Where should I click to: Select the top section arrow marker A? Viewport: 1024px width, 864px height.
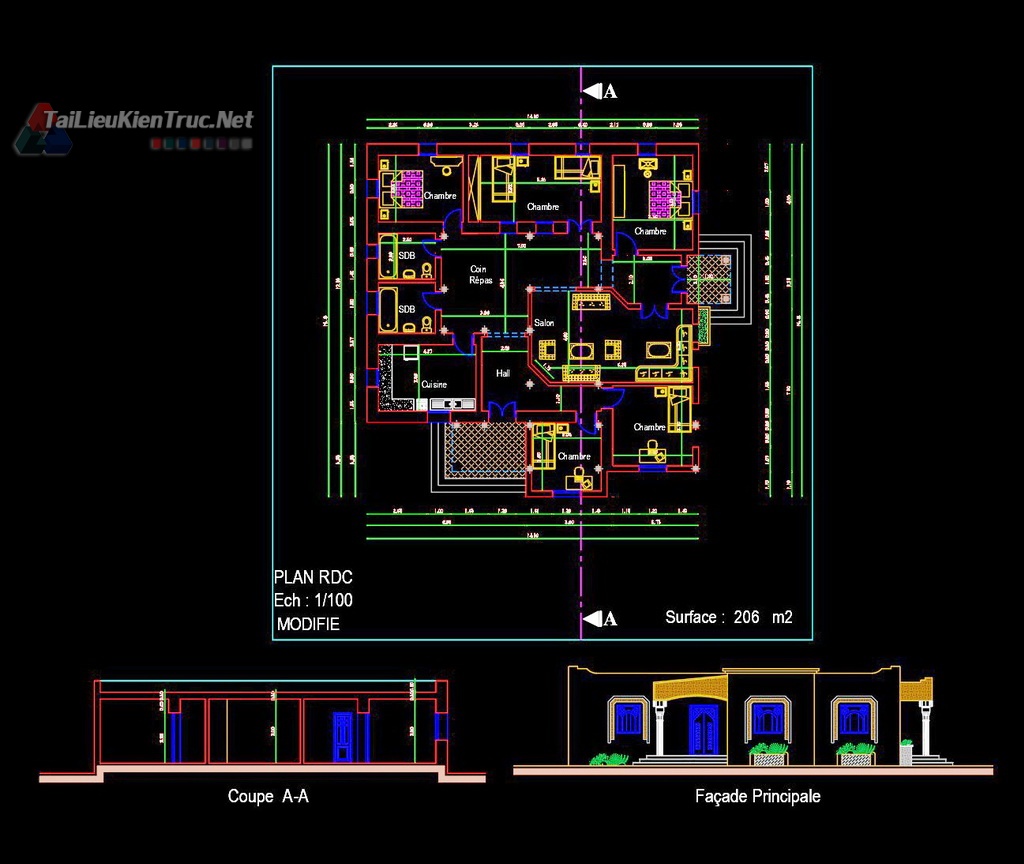pyautogui.click(x=601, y=92)
